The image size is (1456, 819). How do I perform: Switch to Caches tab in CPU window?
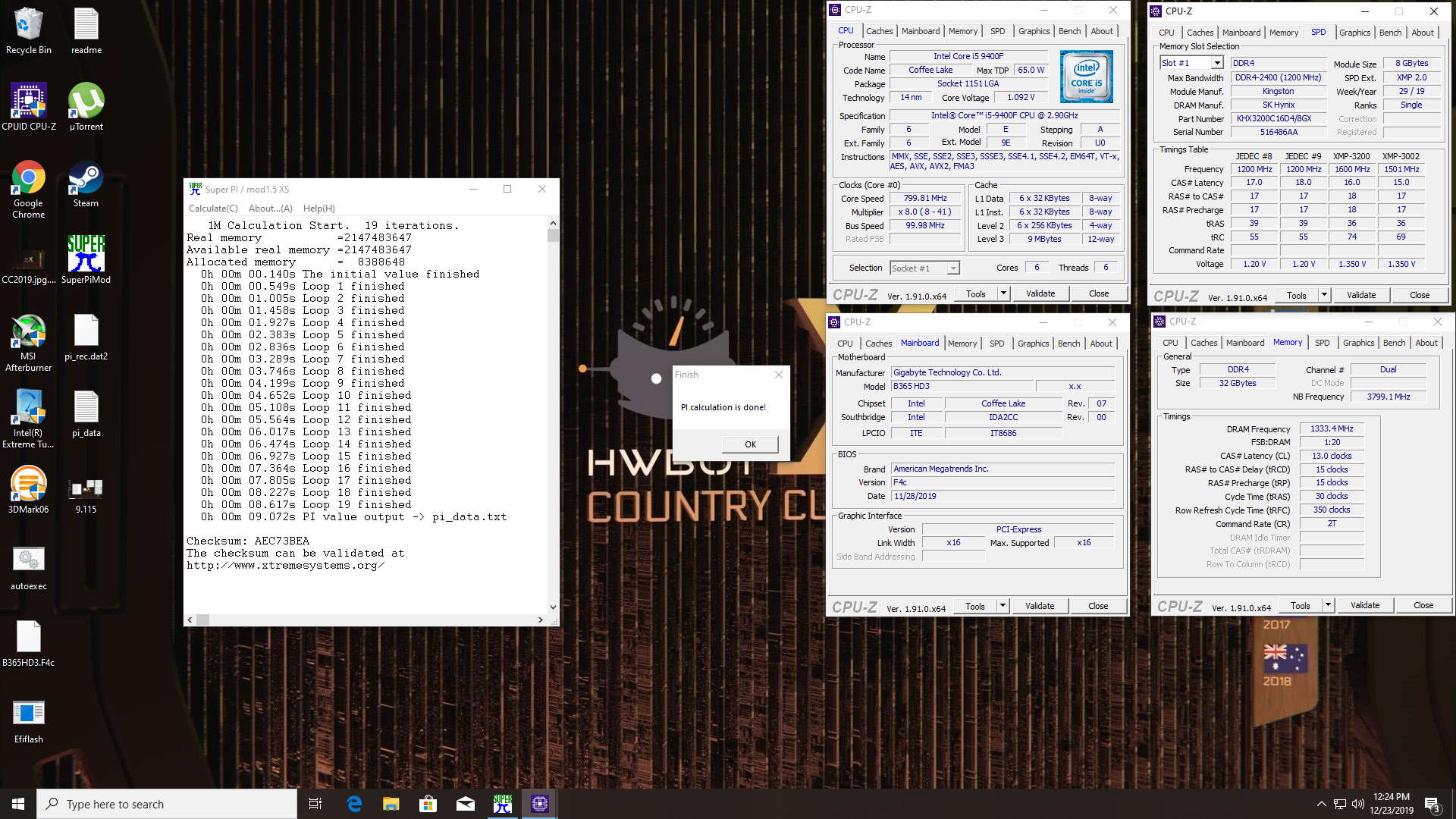click(880, 31)
